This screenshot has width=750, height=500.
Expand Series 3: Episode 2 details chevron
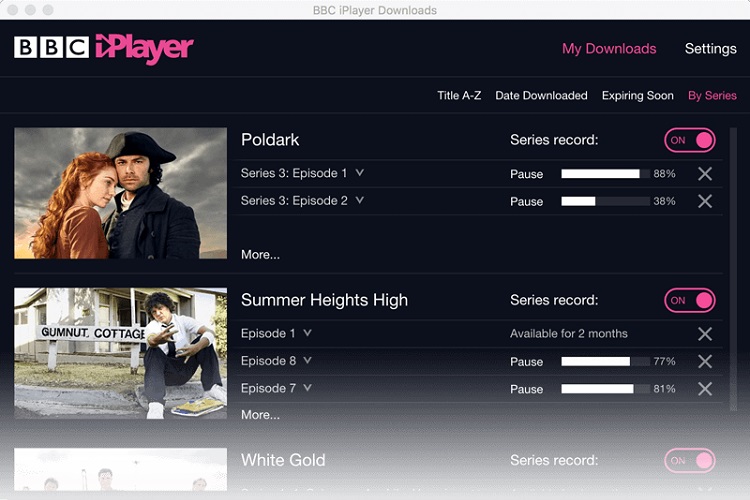coord(360,200)
